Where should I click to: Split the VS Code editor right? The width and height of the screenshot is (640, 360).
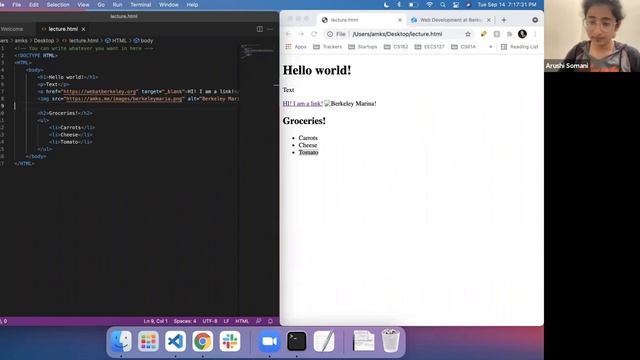[260, 29]
